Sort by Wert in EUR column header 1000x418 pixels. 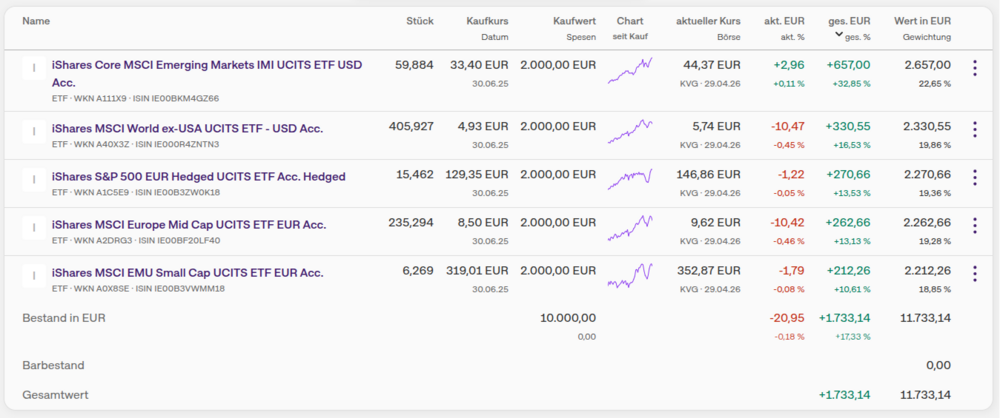922,21
